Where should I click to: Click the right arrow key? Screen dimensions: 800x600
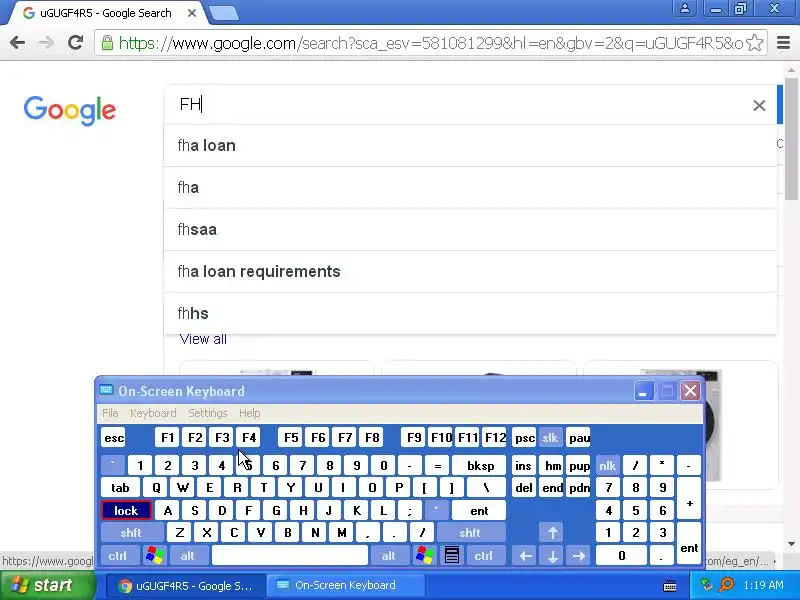[579, 555]
